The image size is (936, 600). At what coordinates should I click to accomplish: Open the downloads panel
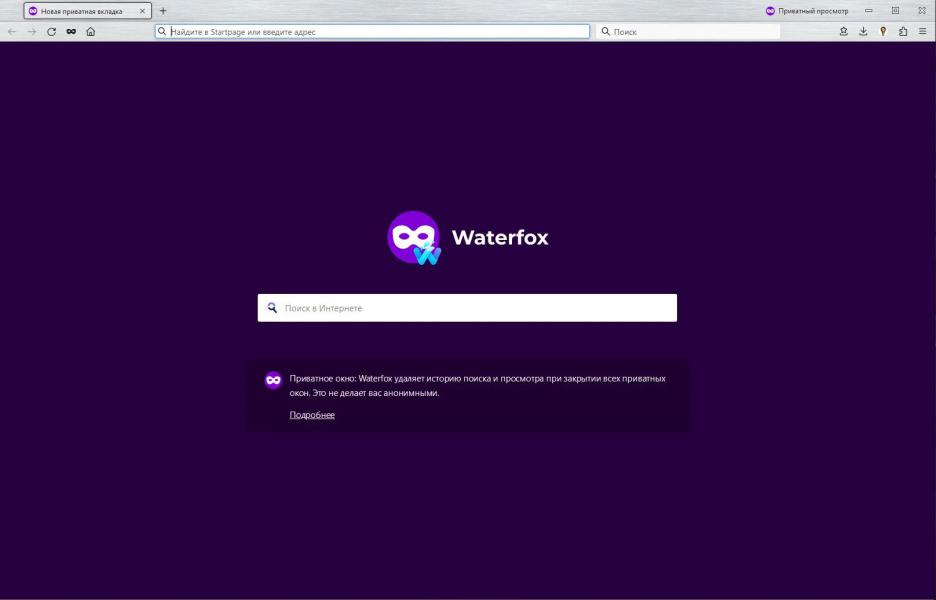point(863,32)
